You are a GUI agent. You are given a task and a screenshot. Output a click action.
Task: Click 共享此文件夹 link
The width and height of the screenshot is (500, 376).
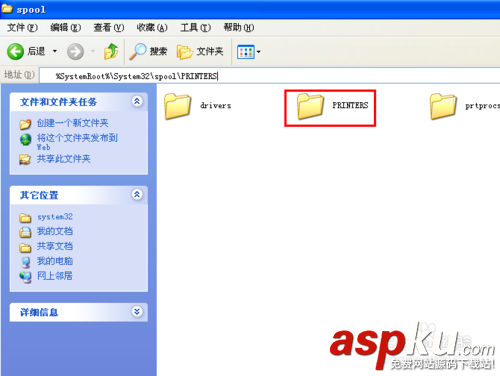point(63,159)
